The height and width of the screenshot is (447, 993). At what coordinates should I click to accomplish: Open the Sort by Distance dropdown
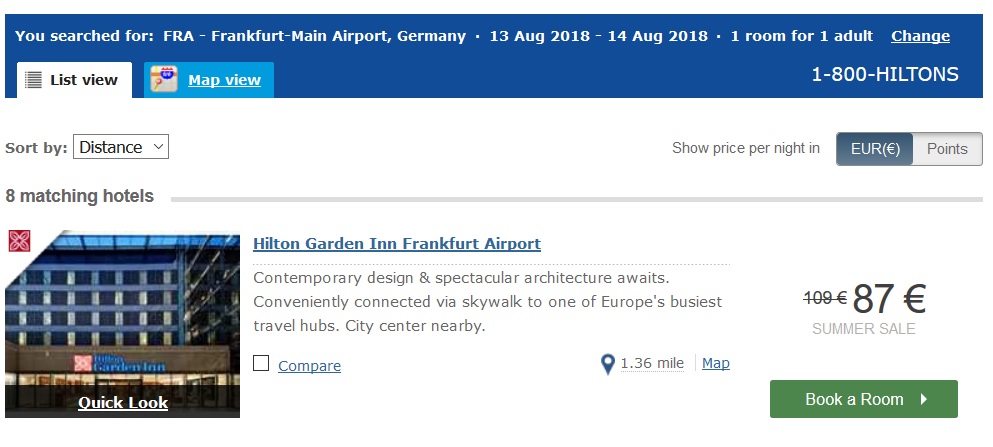(x=121, y=147)
